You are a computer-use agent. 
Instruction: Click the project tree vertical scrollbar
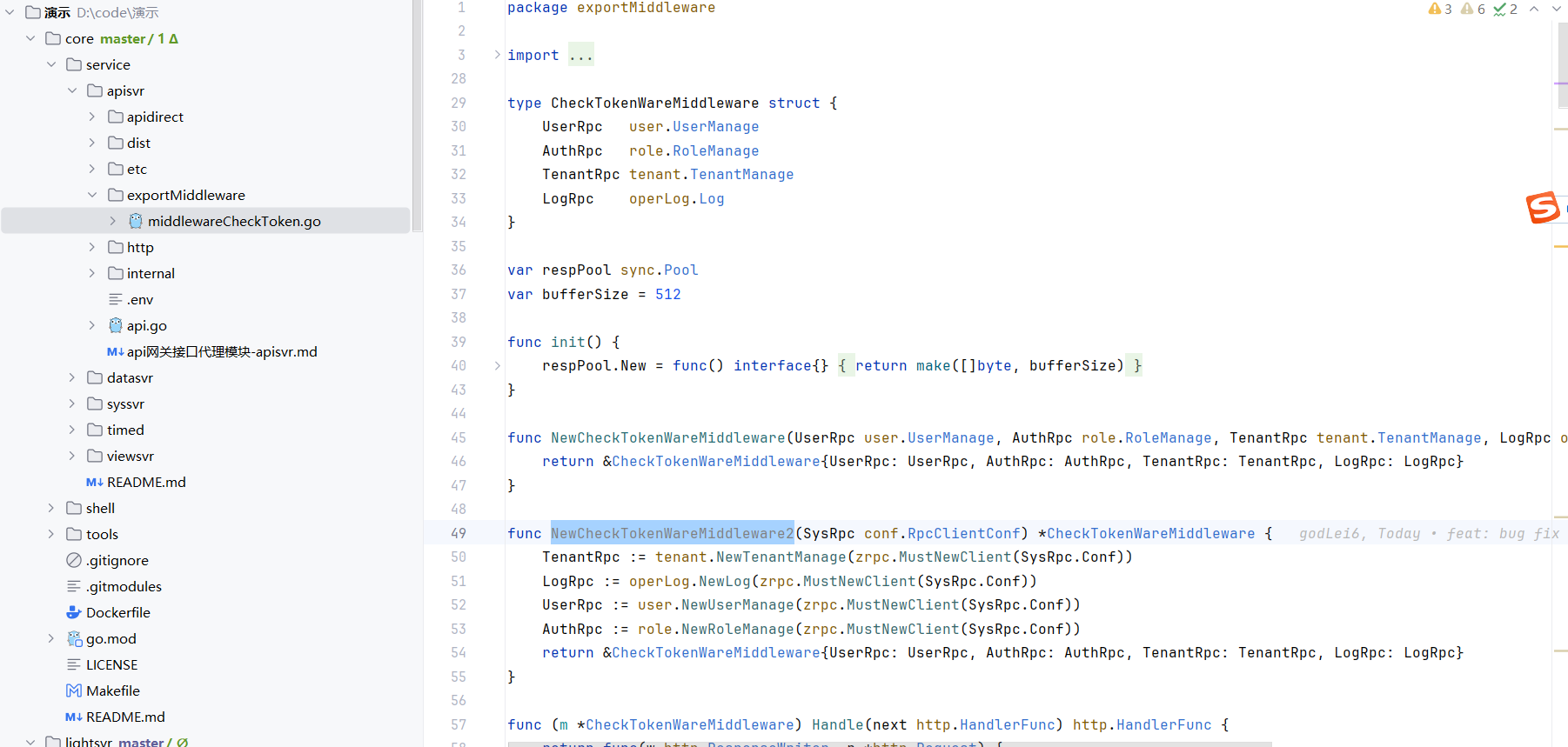(417, 113)
